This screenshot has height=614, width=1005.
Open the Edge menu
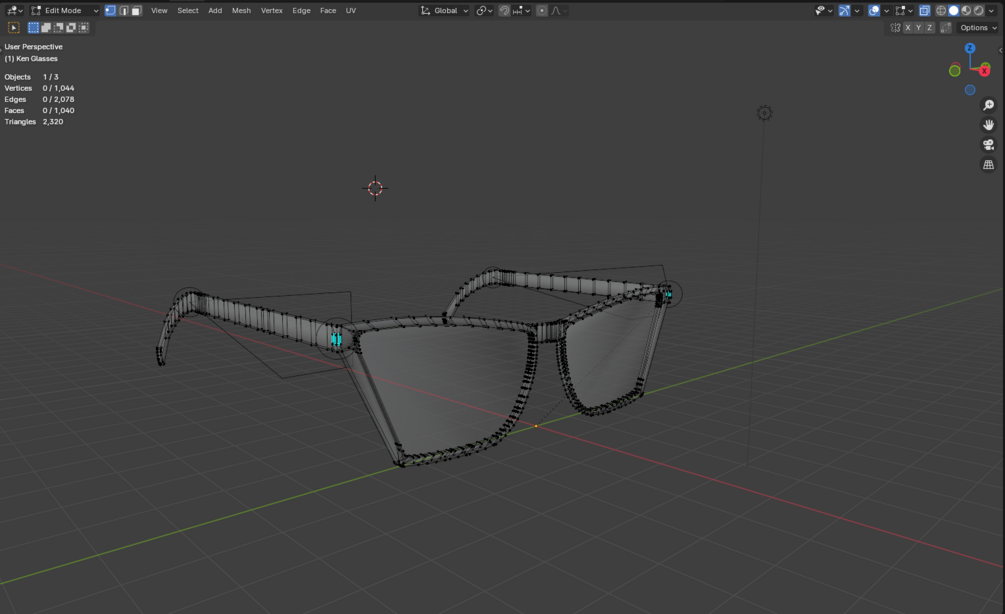301,10
